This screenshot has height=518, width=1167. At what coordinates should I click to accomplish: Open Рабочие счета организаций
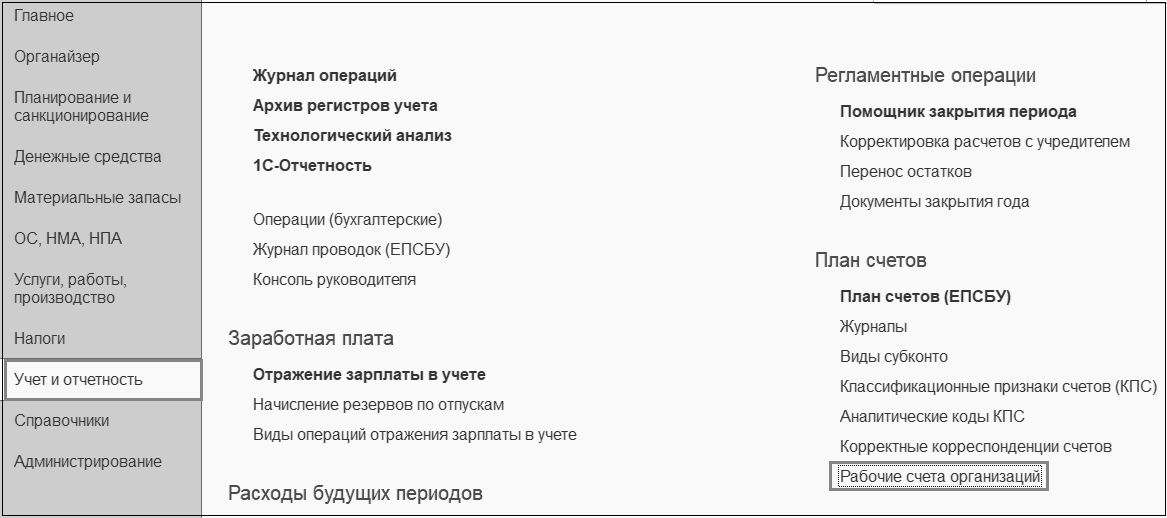click(940, 477)
